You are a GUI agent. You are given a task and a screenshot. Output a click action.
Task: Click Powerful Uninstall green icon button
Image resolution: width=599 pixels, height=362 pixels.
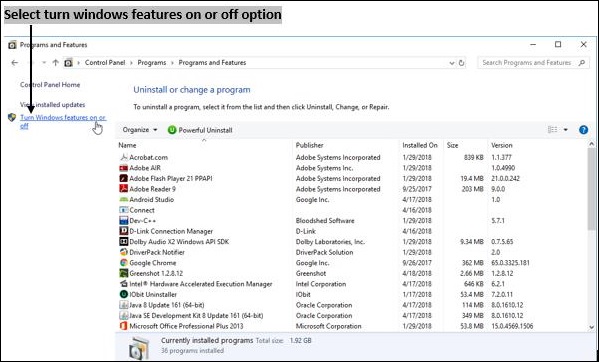click(x=200, y=130)
